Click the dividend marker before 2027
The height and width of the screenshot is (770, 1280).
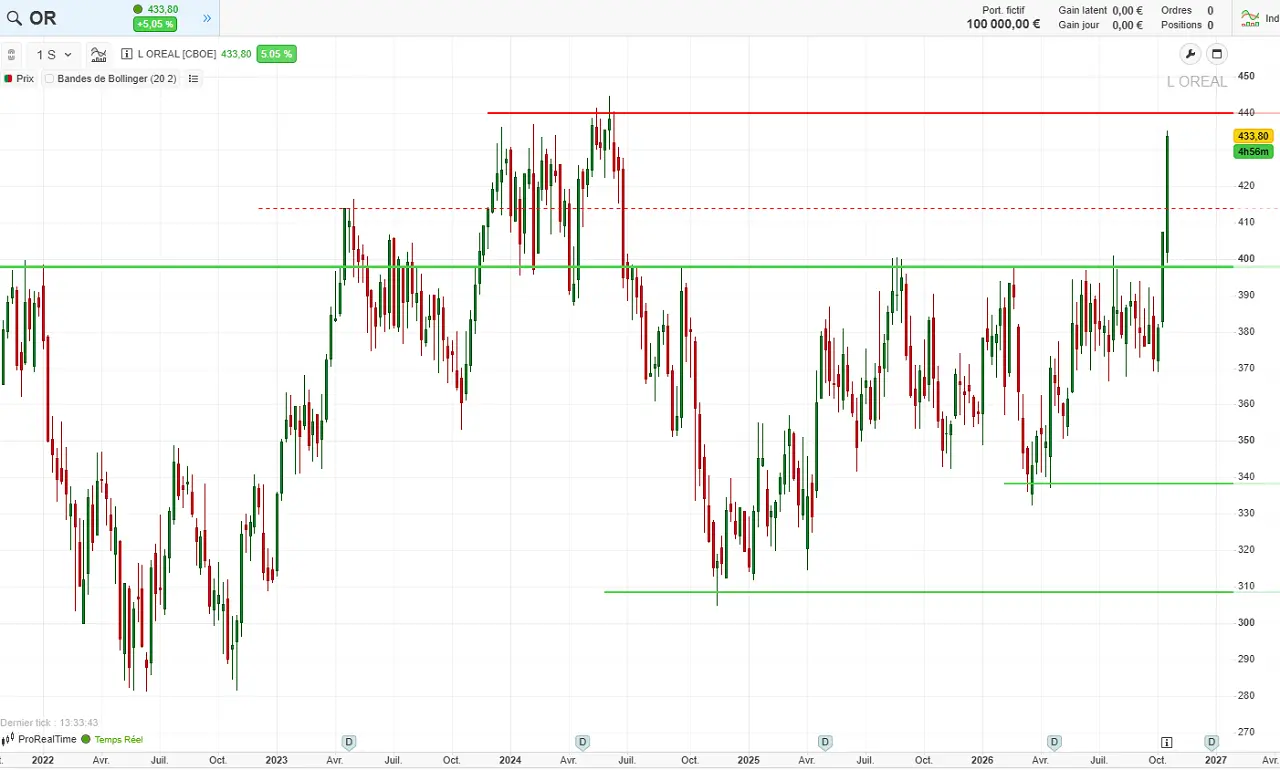1211,742
